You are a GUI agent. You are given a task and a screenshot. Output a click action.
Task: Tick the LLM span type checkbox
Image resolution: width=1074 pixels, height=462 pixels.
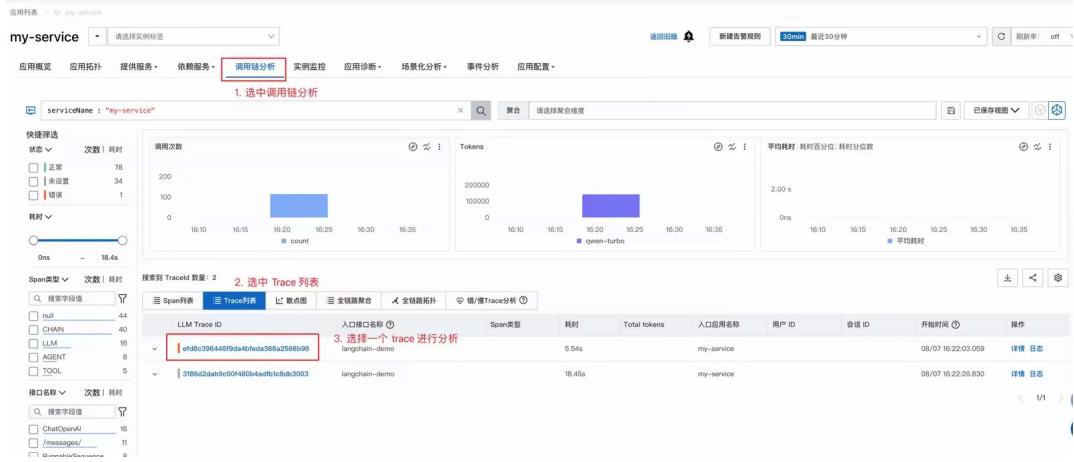[34, 343]
